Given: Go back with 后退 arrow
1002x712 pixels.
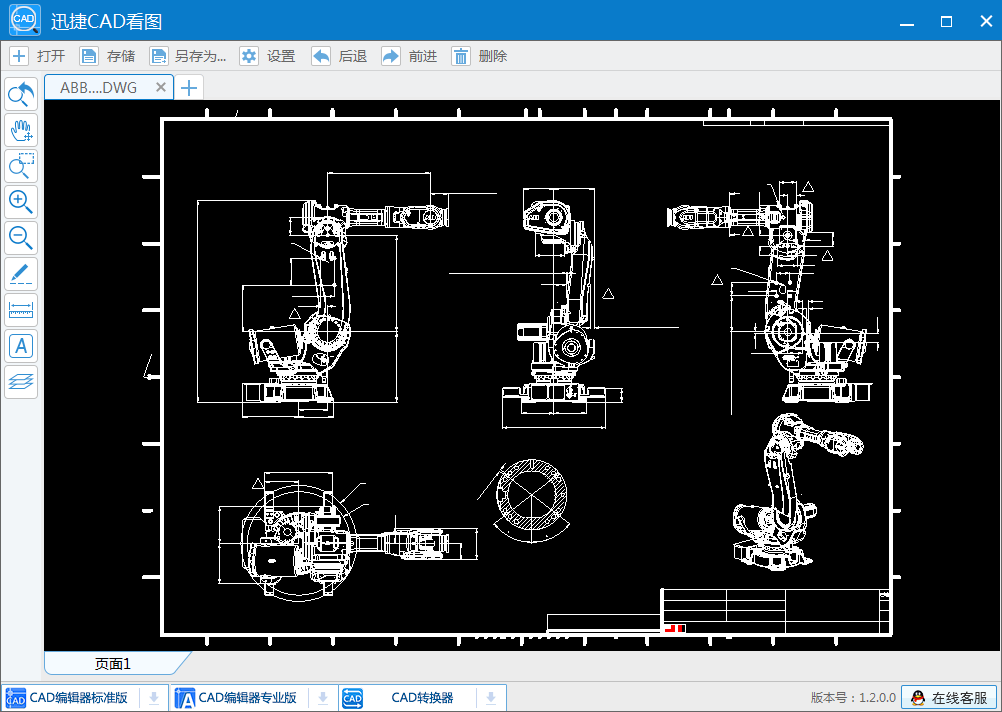Looking at the screenshot, I should pos(339,56).
